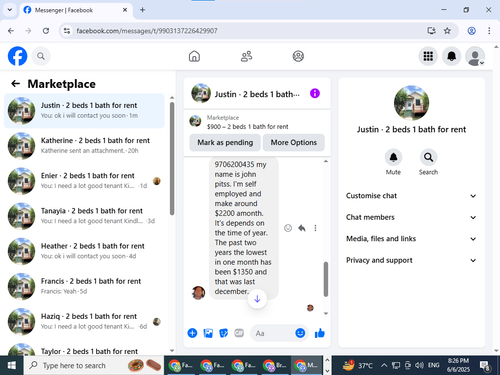Select the Messenger | Facebook tab
The height and width of the screenshot is (375, 500).
[x=75, y=10]
